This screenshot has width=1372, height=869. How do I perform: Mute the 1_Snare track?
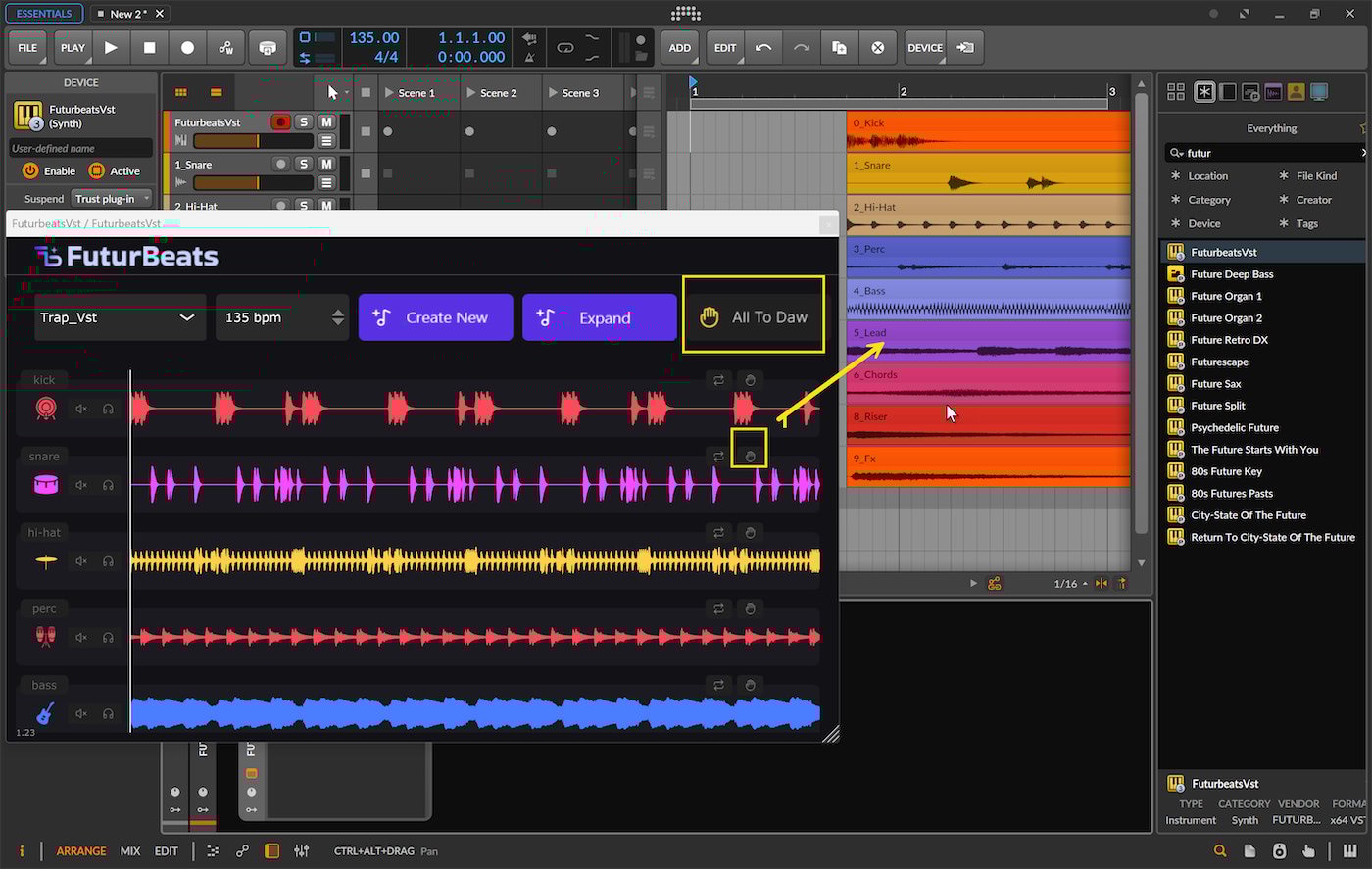pos(326,164)
